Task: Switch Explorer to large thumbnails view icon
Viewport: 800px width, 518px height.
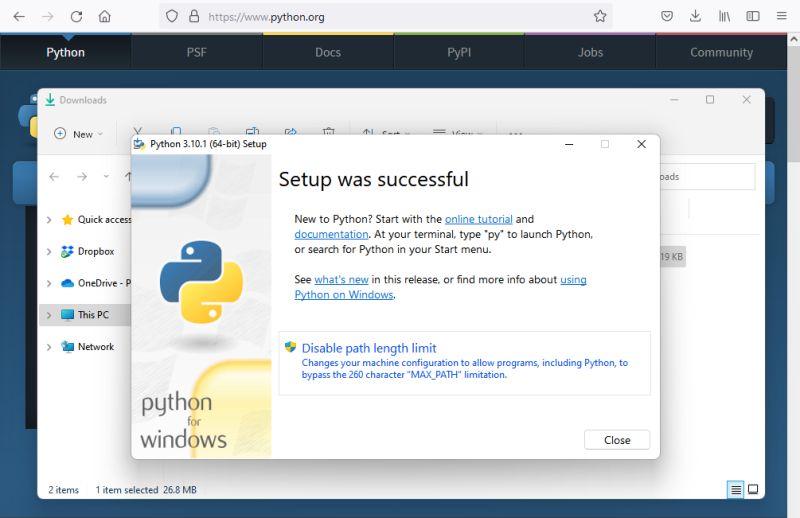Action: (753, 489)
